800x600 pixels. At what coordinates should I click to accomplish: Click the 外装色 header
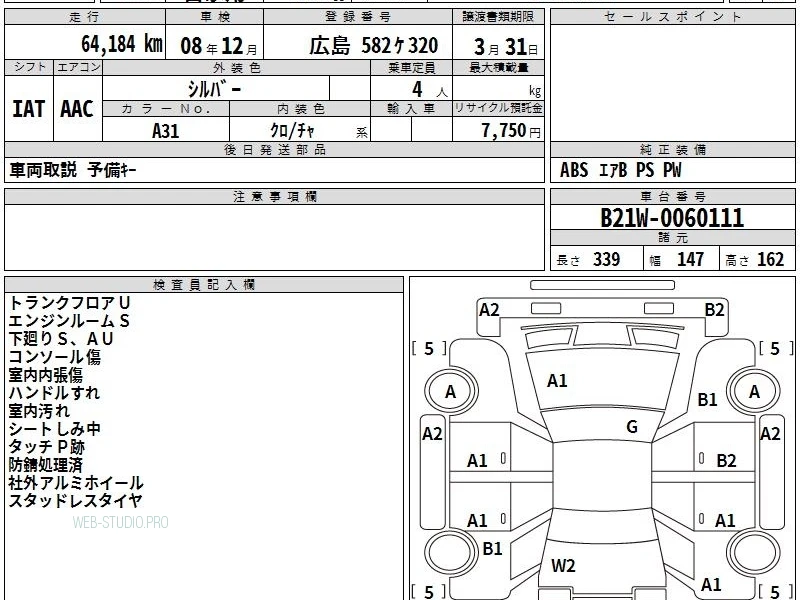point(237,67)
